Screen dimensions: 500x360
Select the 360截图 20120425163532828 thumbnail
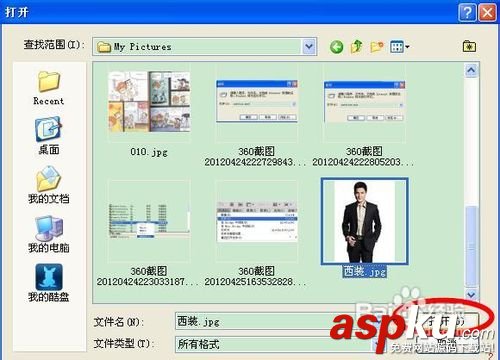tap(256, 221)
